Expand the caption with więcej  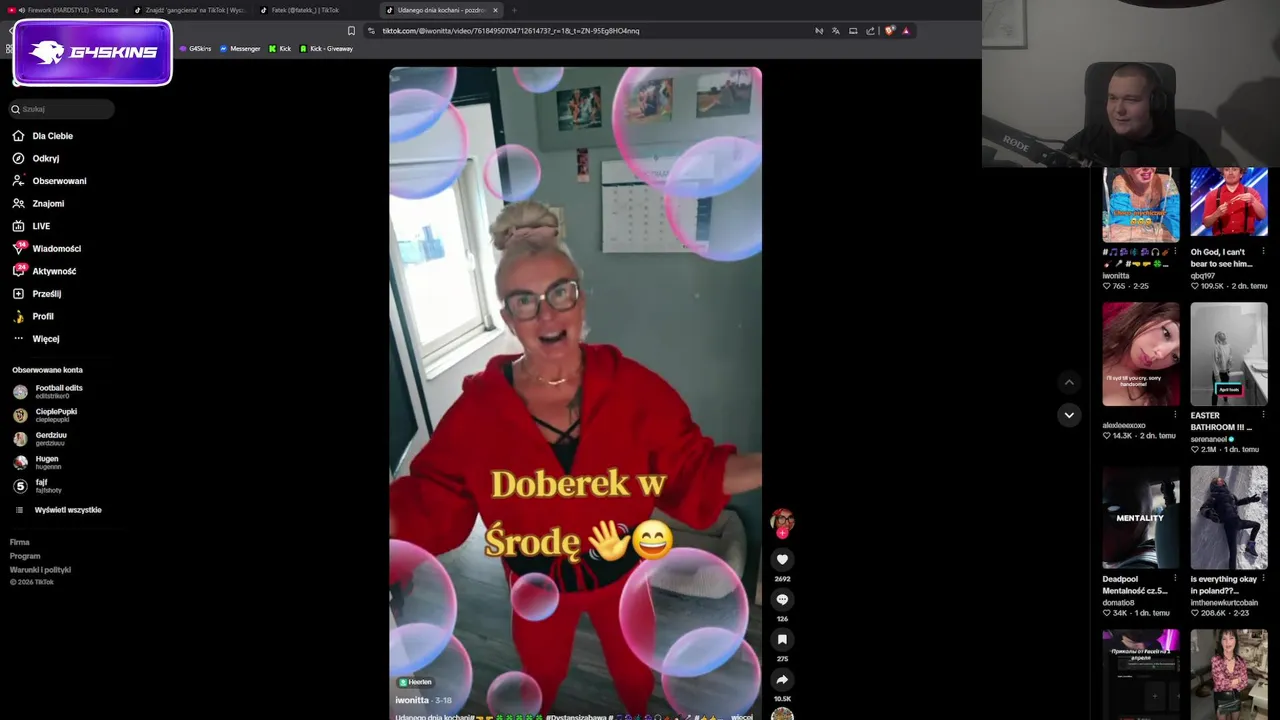click(x=741, y=716)
